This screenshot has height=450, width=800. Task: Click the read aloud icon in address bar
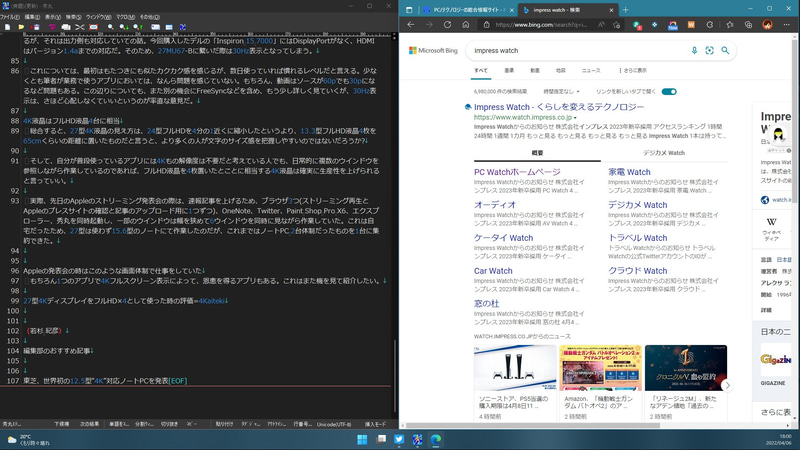coord(601,24)
